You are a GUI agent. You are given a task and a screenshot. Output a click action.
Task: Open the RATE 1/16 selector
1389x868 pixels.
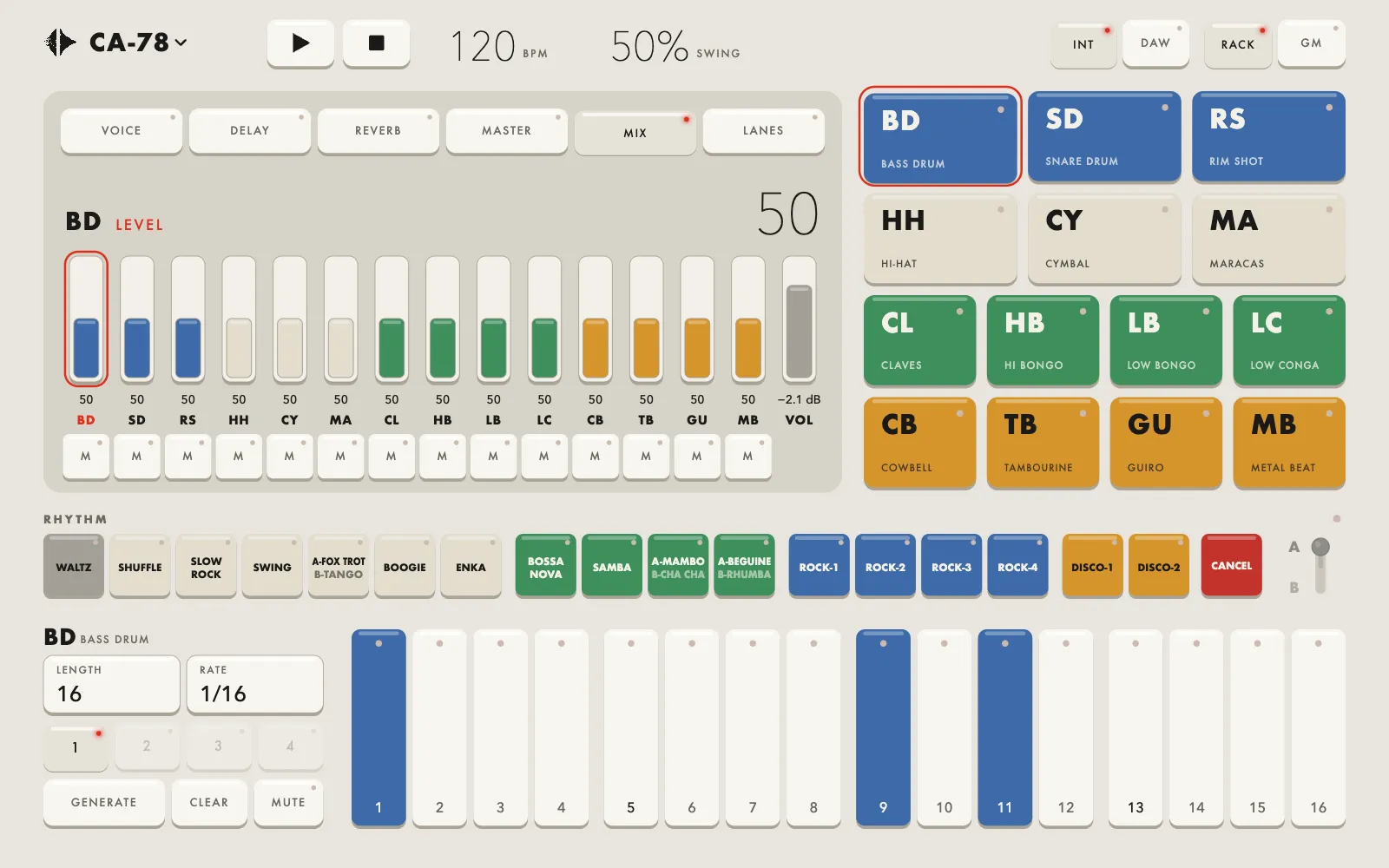[255, 685]
